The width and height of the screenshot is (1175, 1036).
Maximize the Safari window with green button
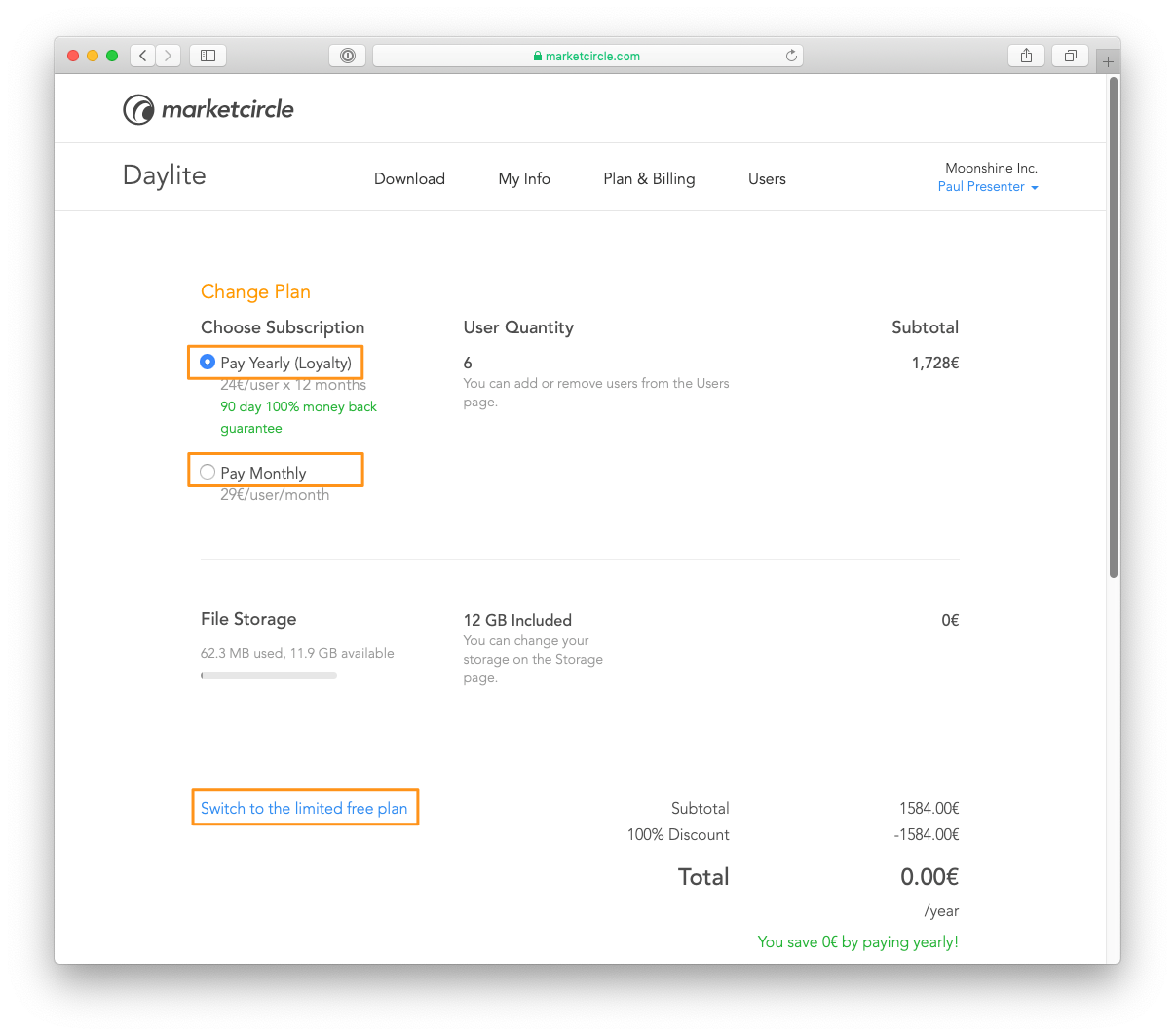pyautogui.click(x=112, y=56)
